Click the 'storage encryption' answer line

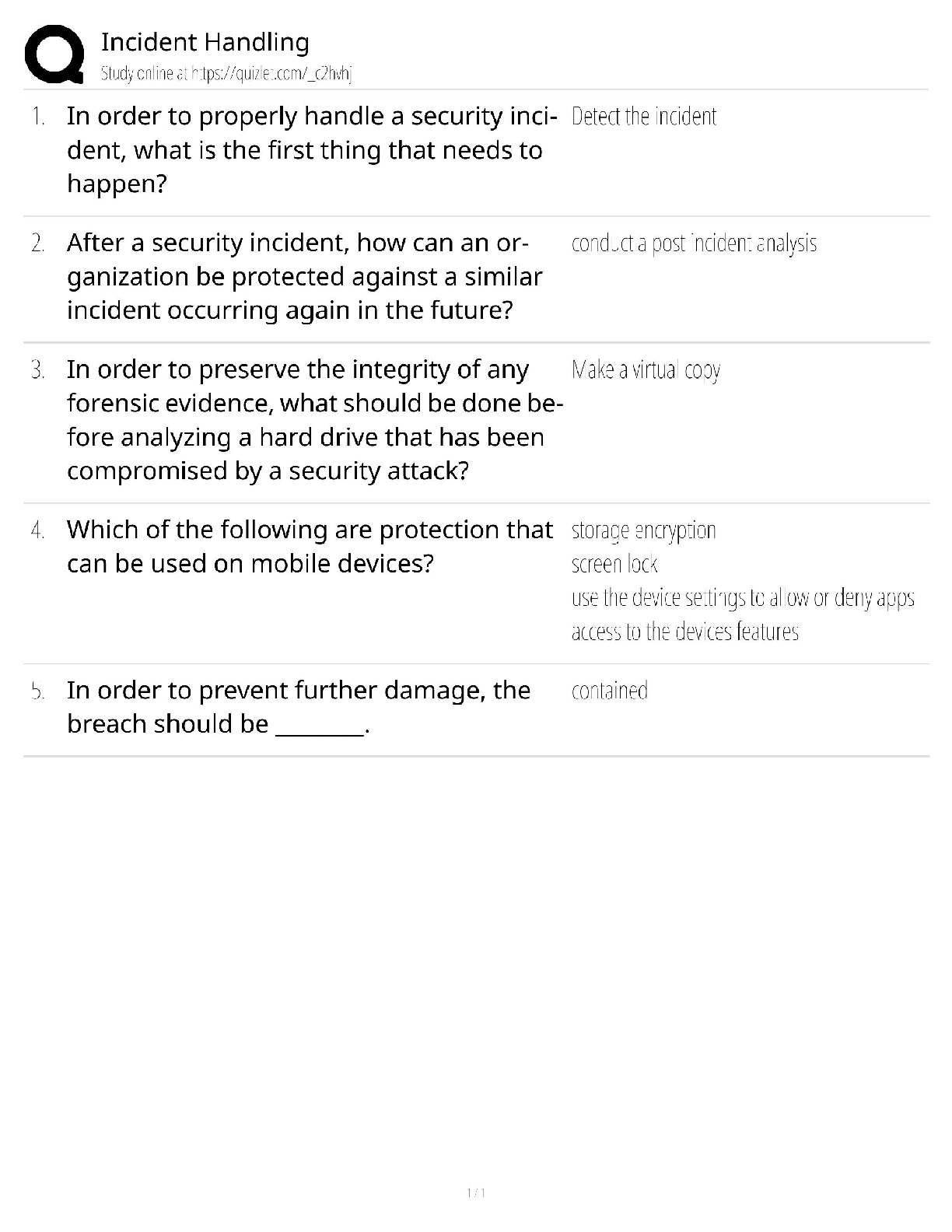pos(643,530)
